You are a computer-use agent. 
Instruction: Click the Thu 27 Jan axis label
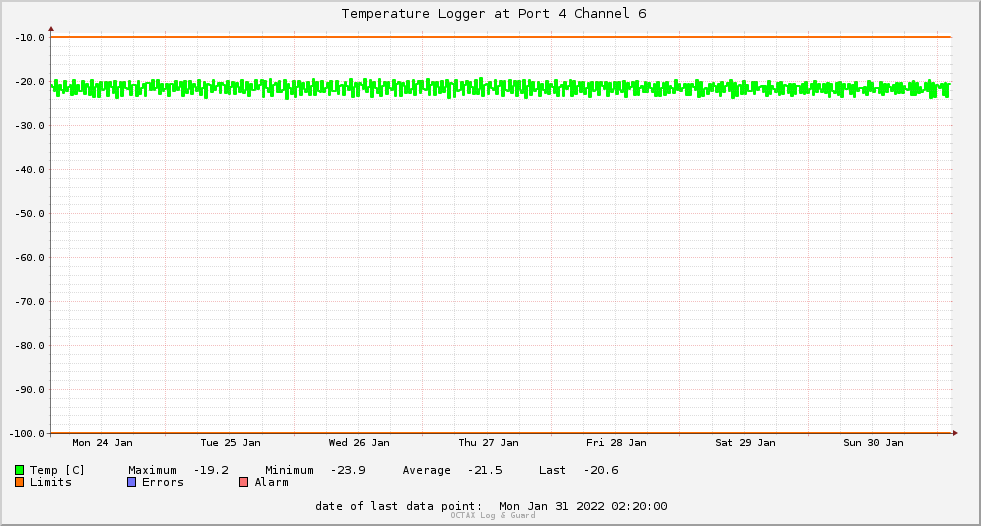point(488,443)
